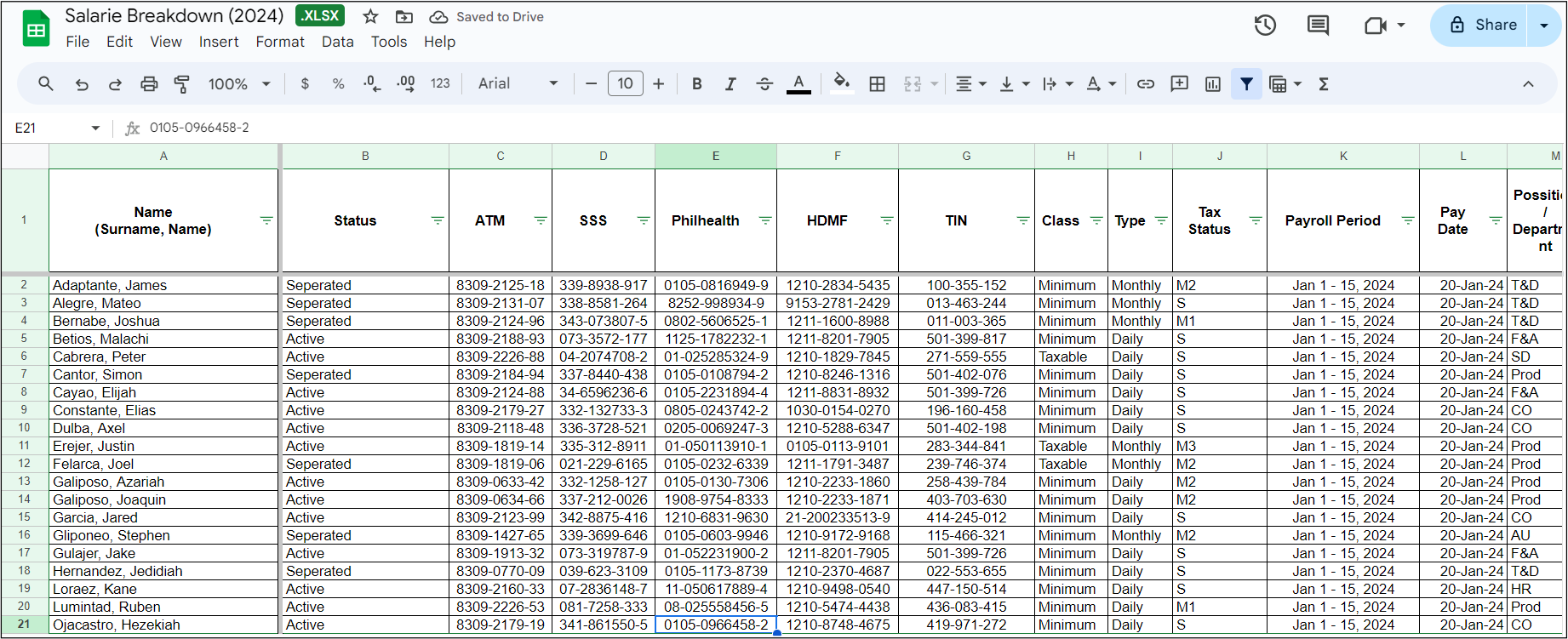
Task: Toggle the Status column filter
Action: click(438, 220)
